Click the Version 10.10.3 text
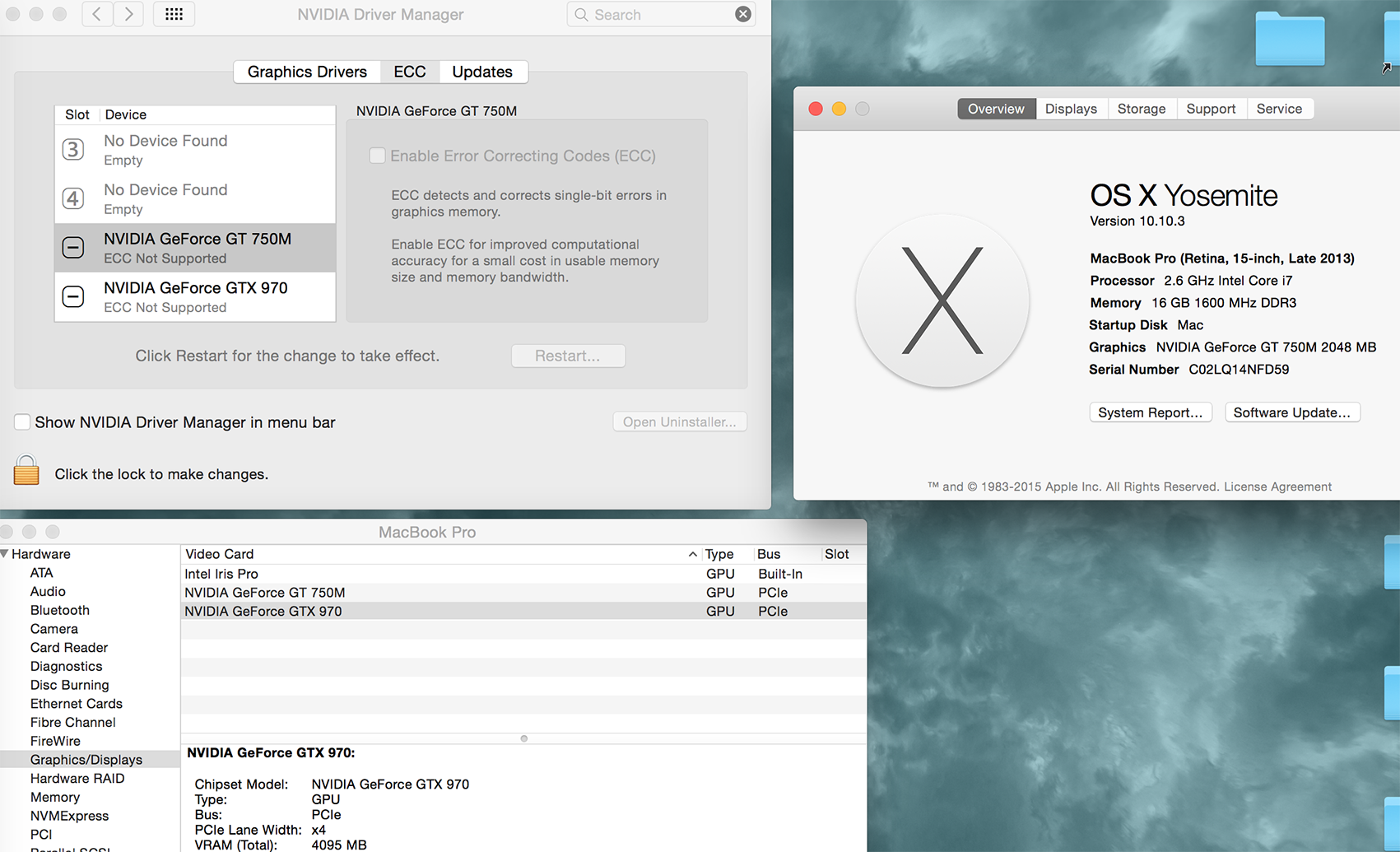This screenshot has width=1400, height=852. 1137,221
